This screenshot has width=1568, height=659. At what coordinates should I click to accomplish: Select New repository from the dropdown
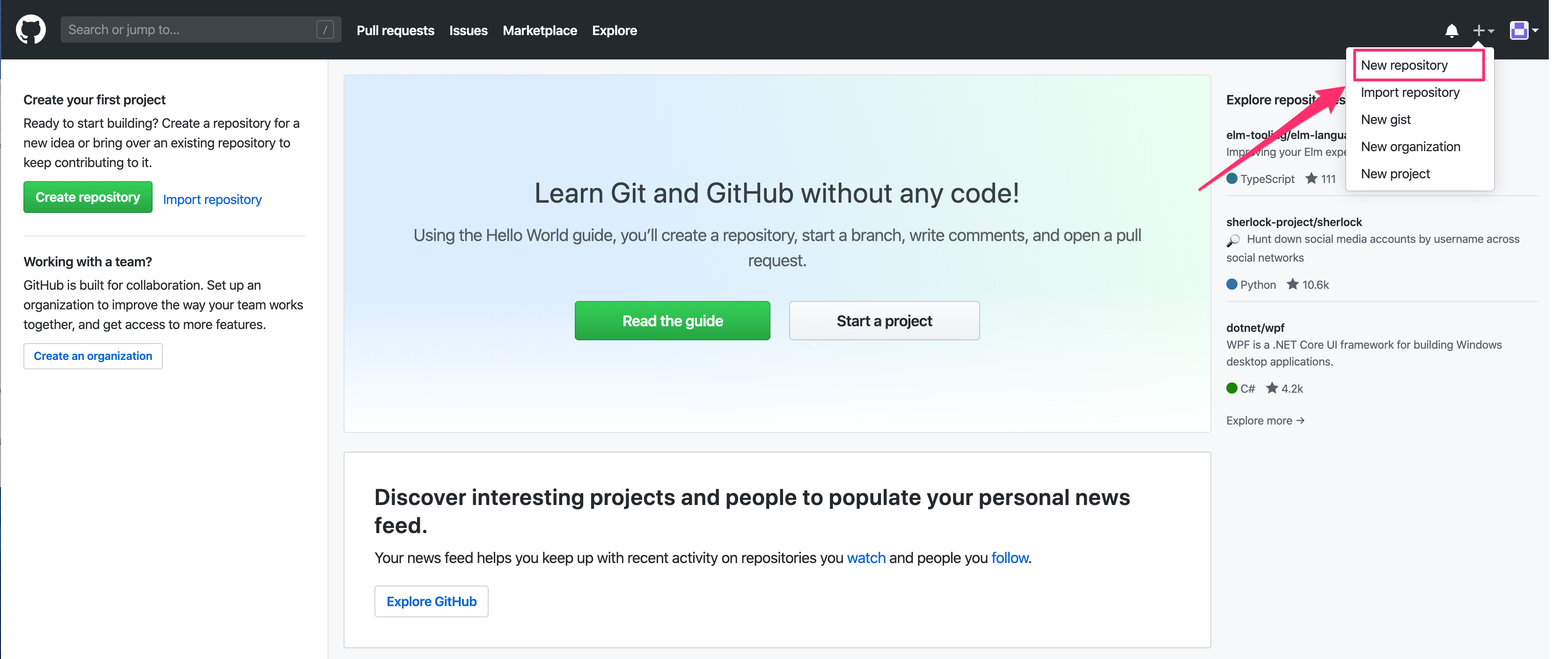point(1419,65)
